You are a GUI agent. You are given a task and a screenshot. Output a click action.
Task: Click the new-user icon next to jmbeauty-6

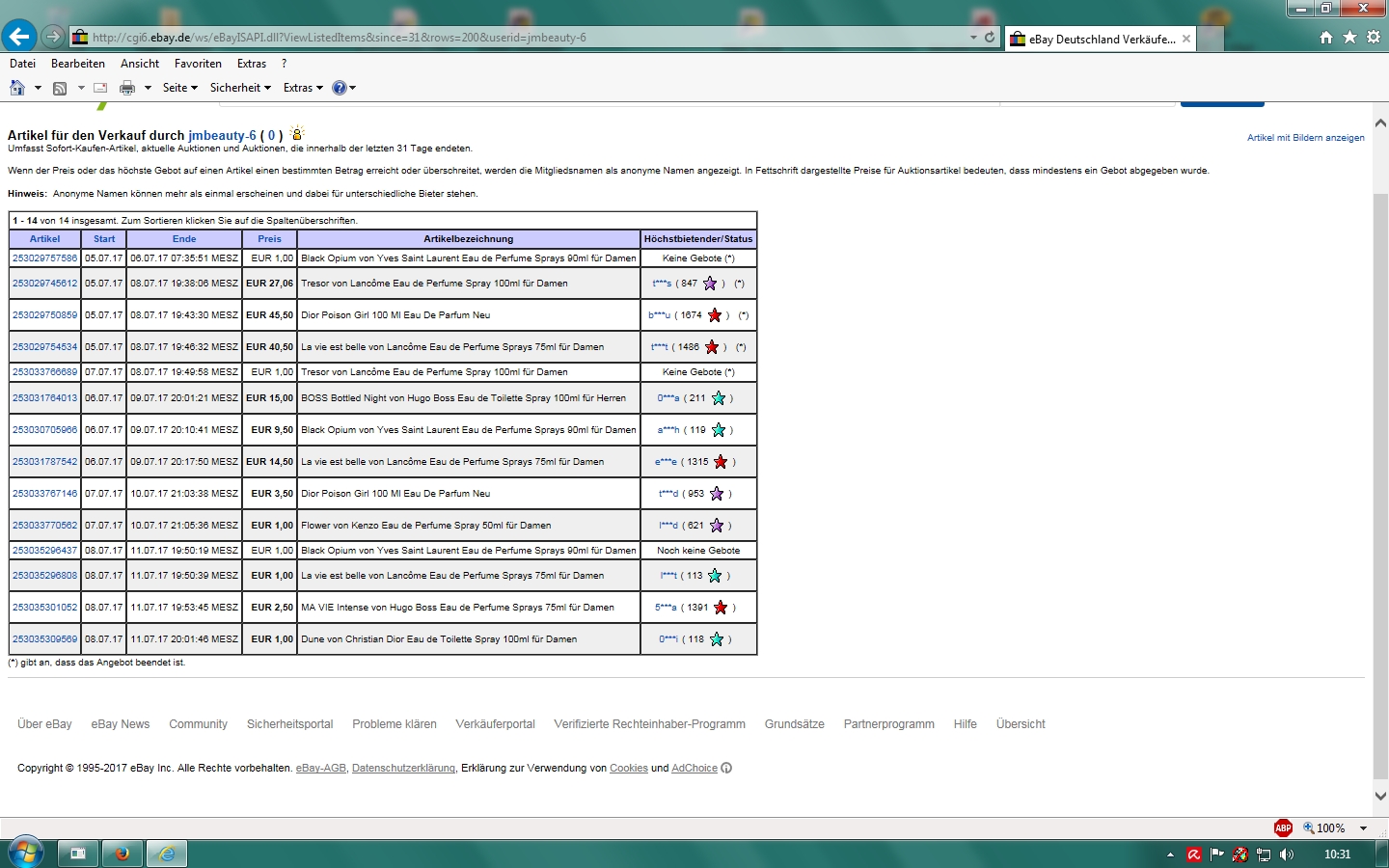pos(297,133)
